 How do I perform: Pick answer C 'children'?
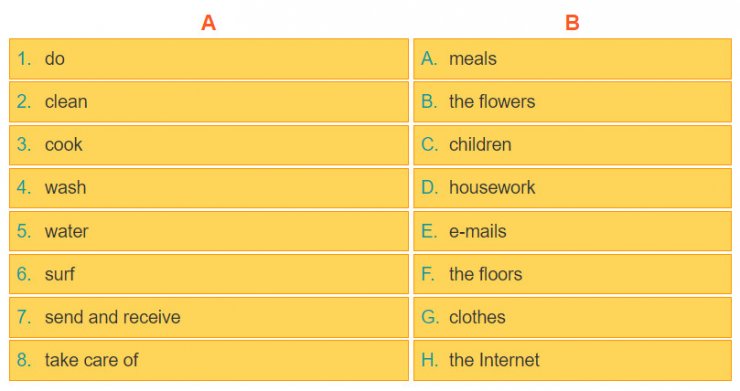click(572, 144)
